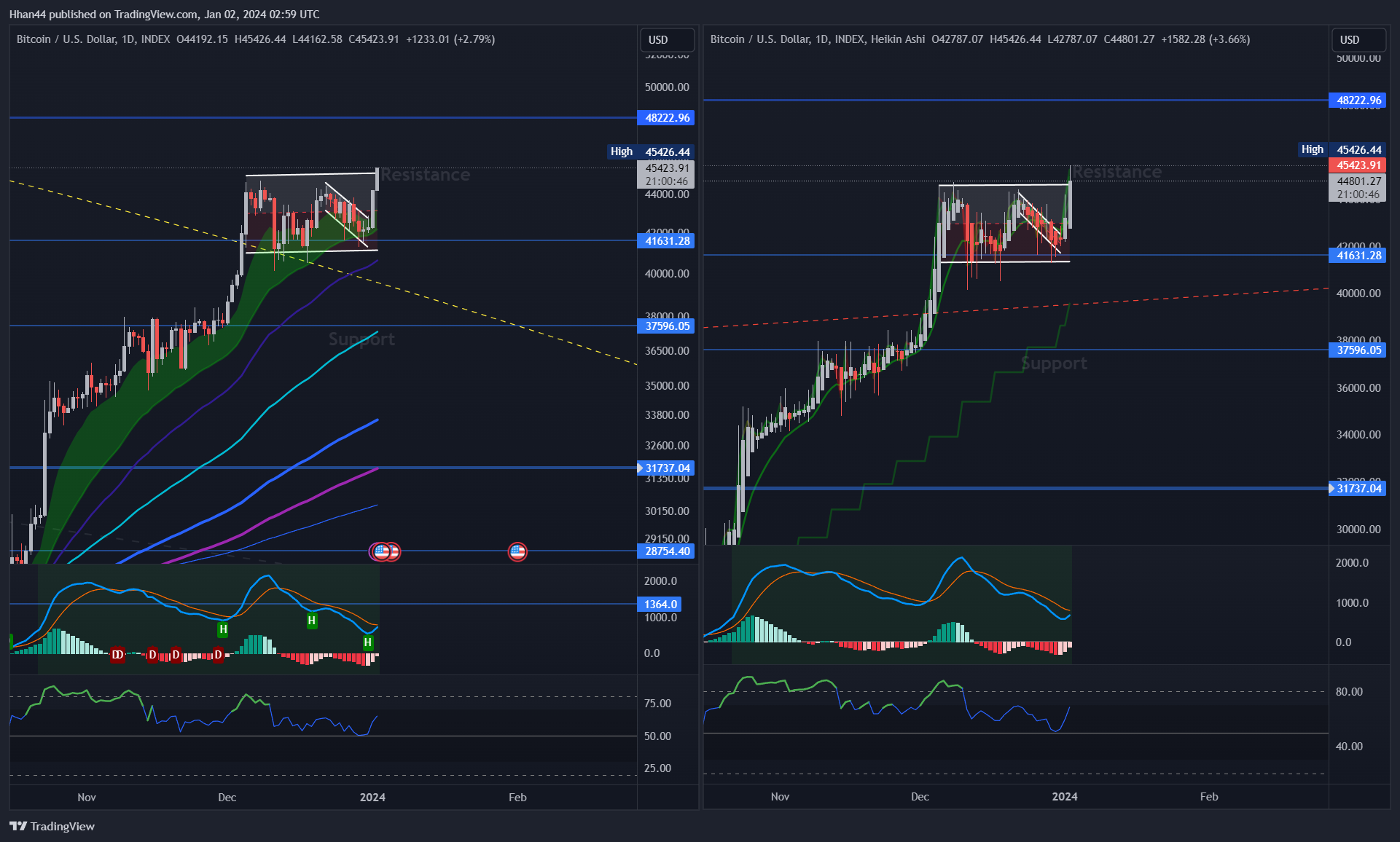Viewport: 1400px width, 842px height.
Task: Click the Support text on the Heikin Ashi chart
Action: 1054,363
